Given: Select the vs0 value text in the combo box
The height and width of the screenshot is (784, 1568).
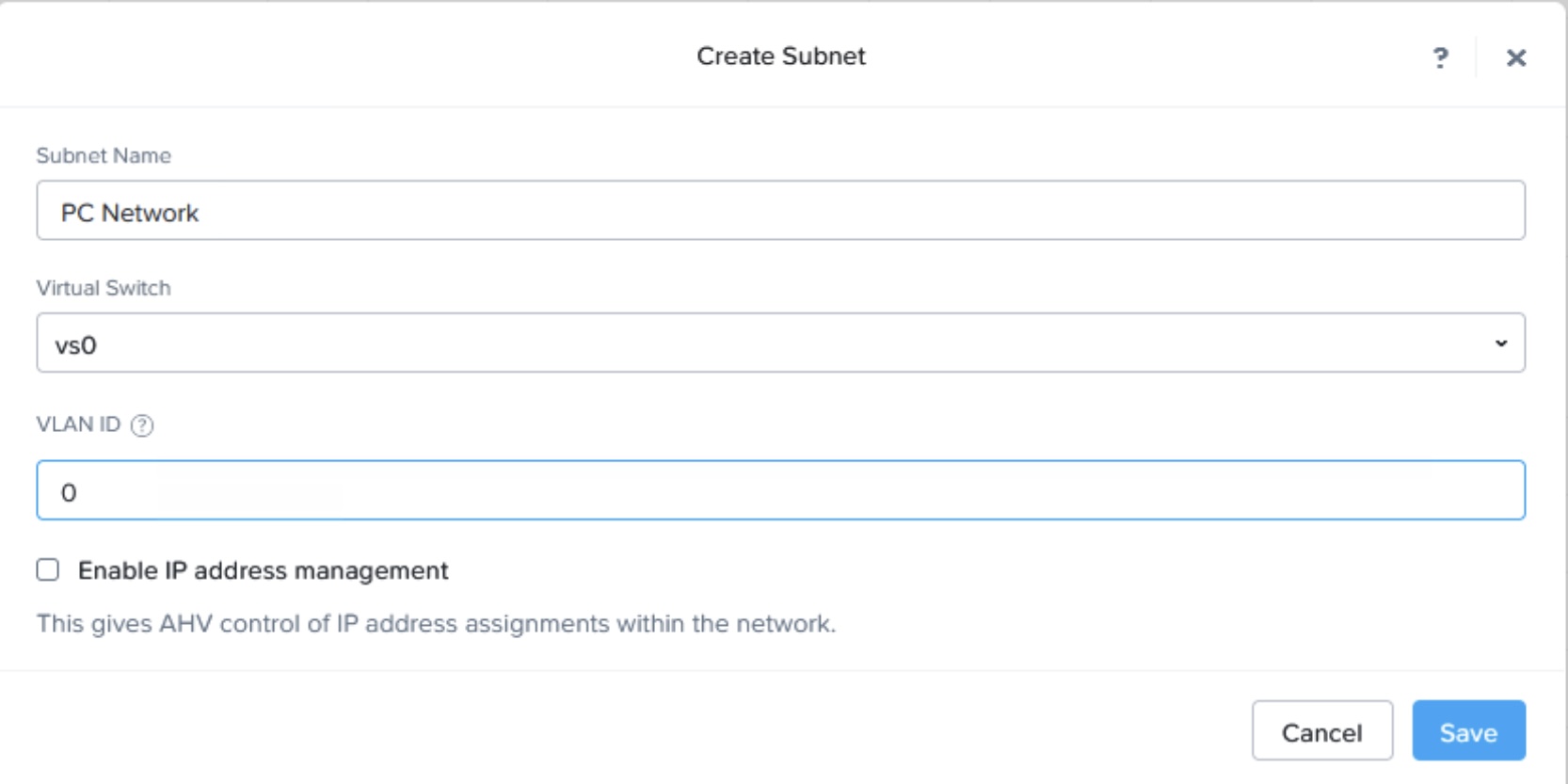Looking at the screenshot, I should pyautogui.click(x=76, y=345).
